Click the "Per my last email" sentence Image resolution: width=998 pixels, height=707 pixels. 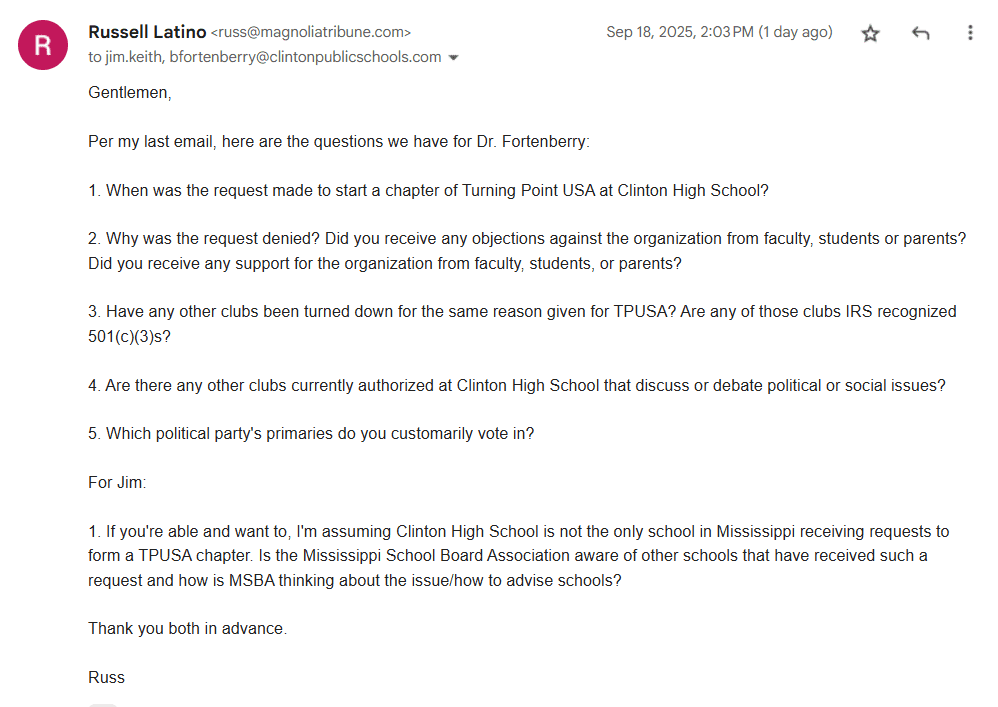[x=339, y=141]
